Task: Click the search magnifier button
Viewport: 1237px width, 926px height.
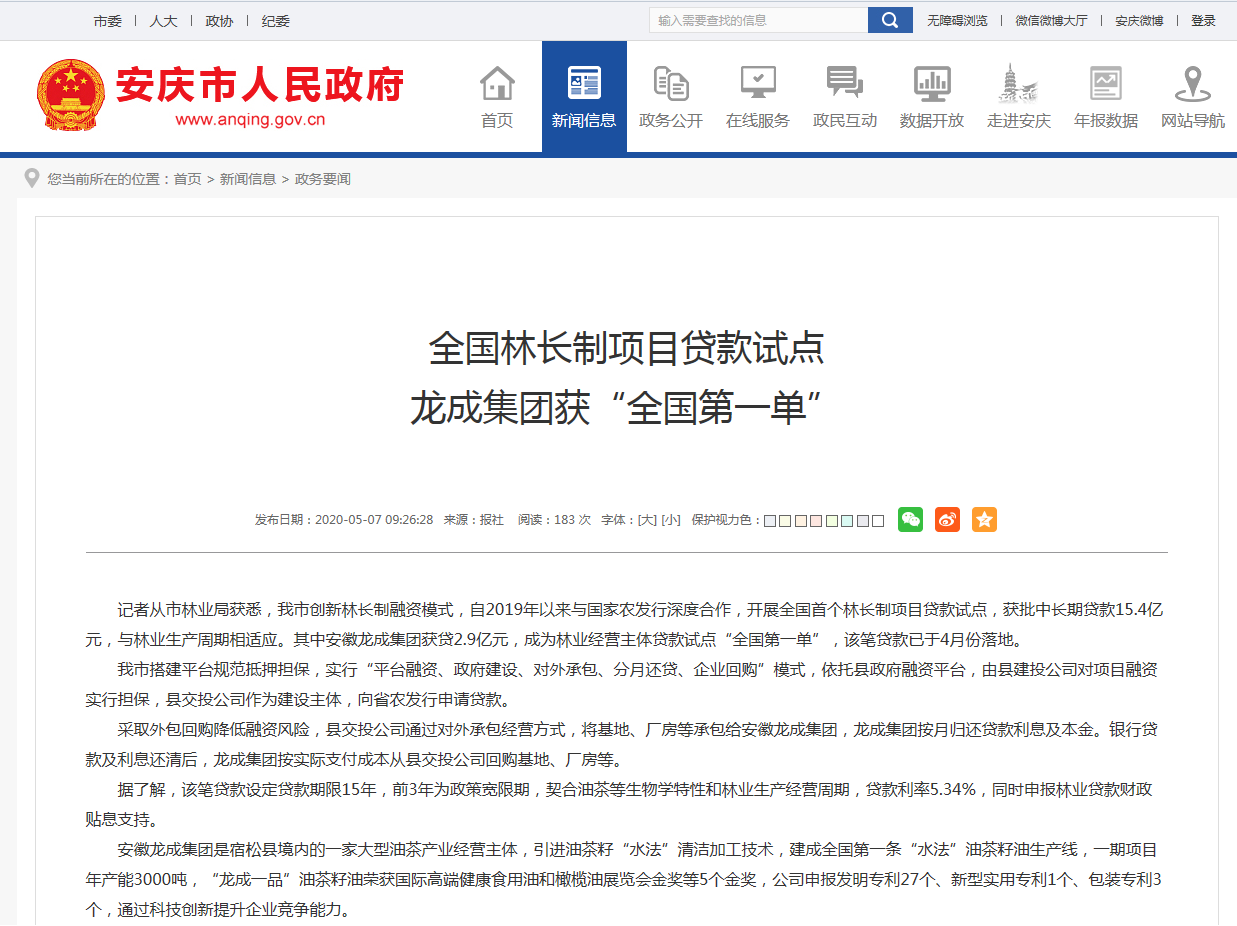Action: (x=889, y=20)
